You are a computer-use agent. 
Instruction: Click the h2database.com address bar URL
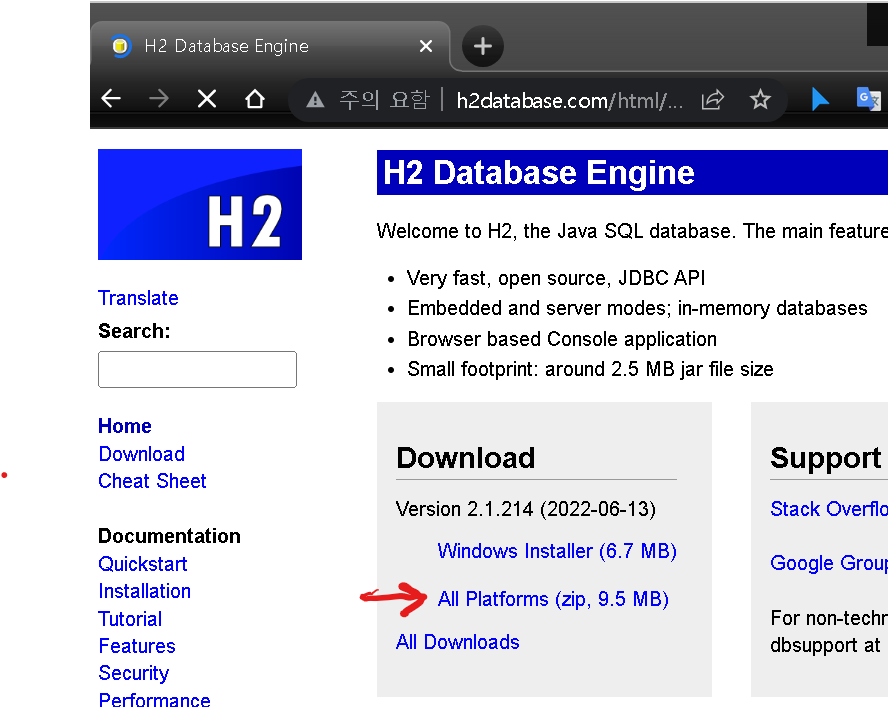[x=569, y=101]
